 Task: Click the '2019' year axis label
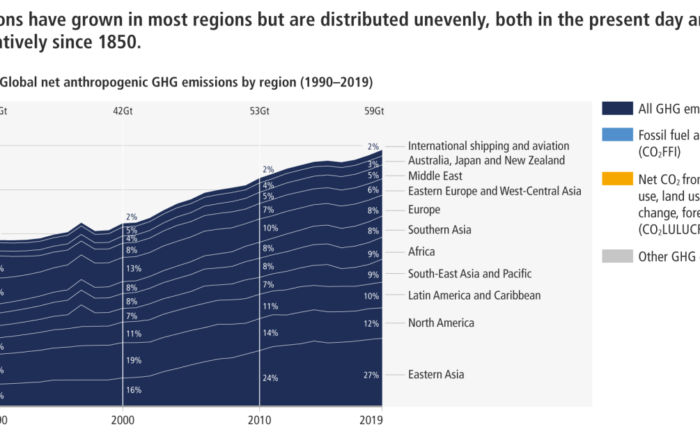(371, 420)
